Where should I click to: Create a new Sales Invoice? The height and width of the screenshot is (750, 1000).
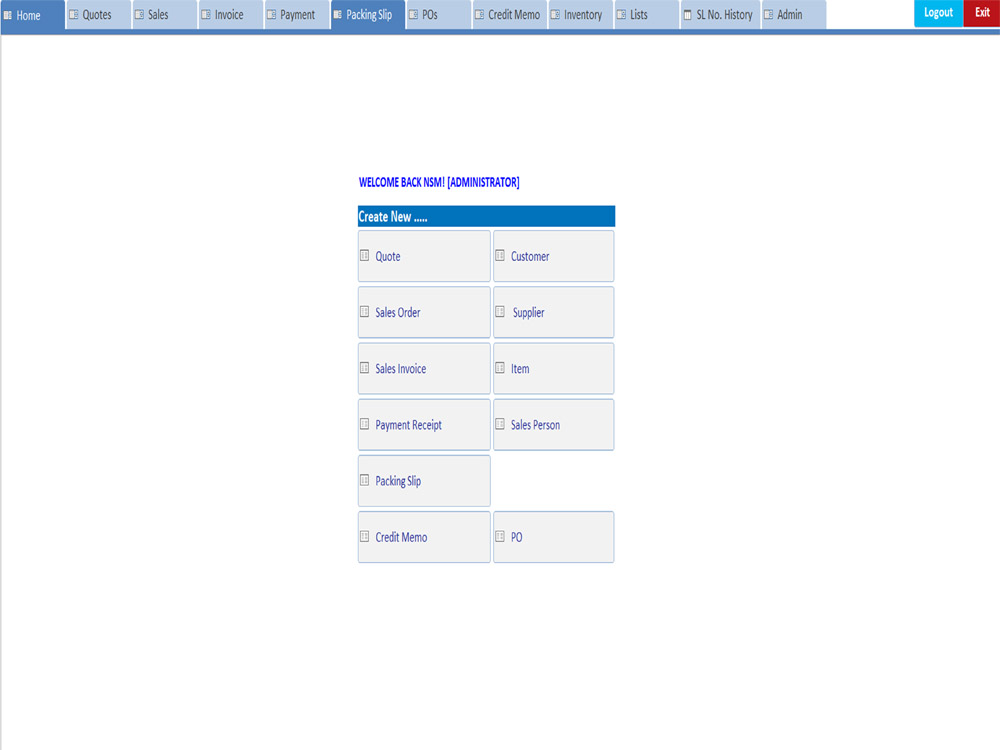pos(424,368)
